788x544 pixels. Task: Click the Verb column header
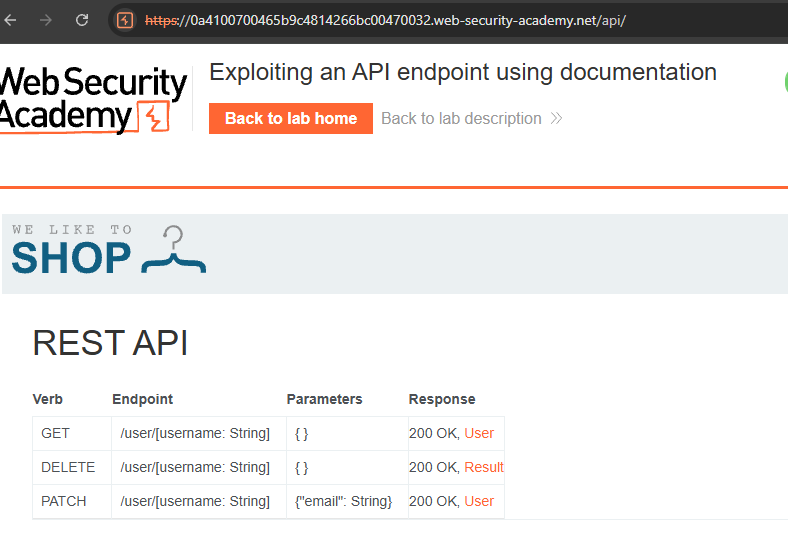click(48, 399)
